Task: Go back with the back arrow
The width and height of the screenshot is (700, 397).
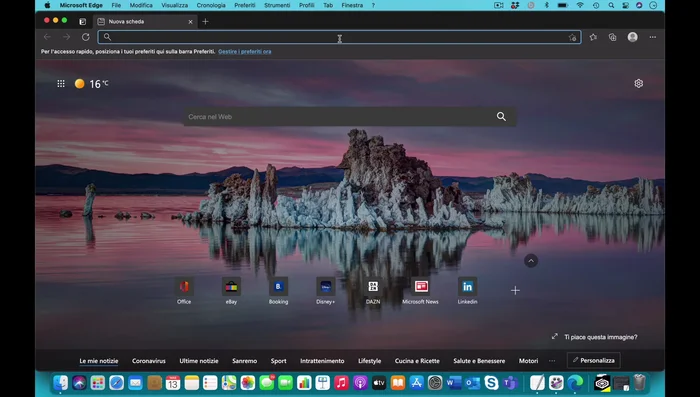Action: pyautogui.click(x=47, y=37)
